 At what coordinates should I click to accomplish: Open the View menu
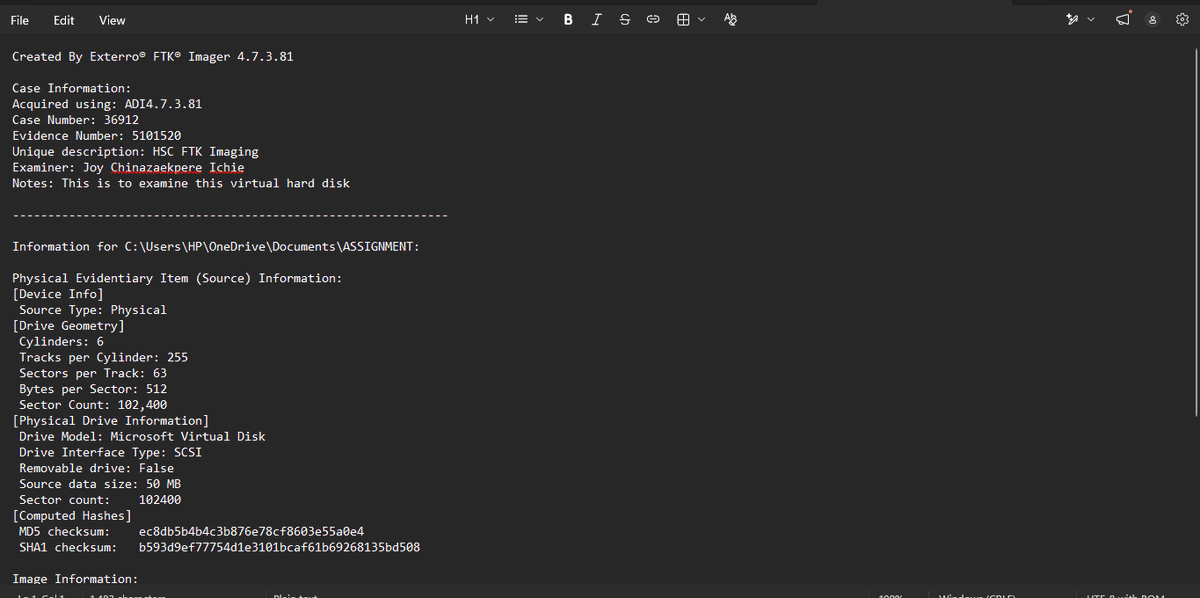(x=112, y=20)
